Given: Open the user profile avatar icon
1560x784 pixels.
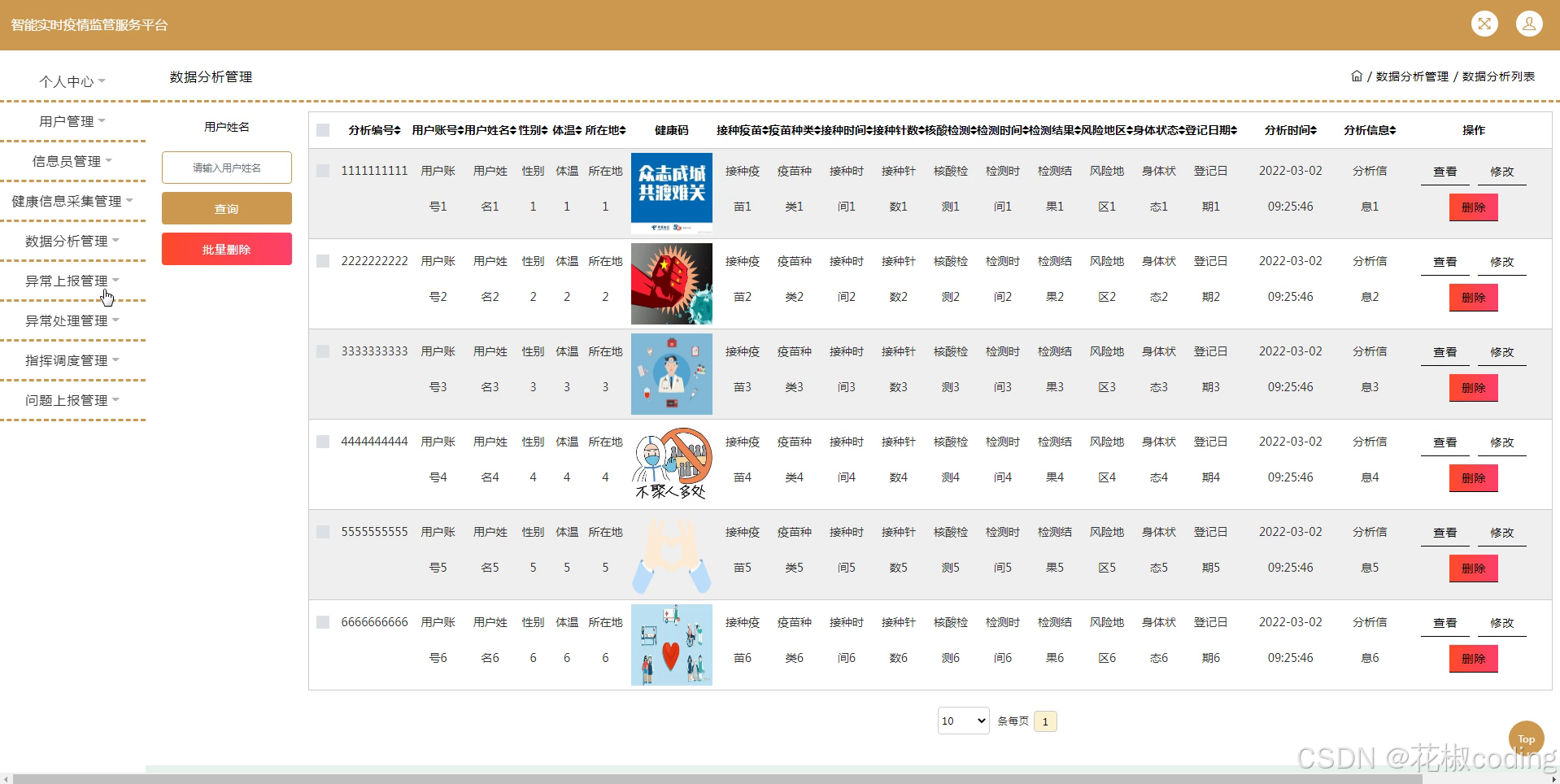Looking at the screenshot, I should click(x=1529, y=24).
